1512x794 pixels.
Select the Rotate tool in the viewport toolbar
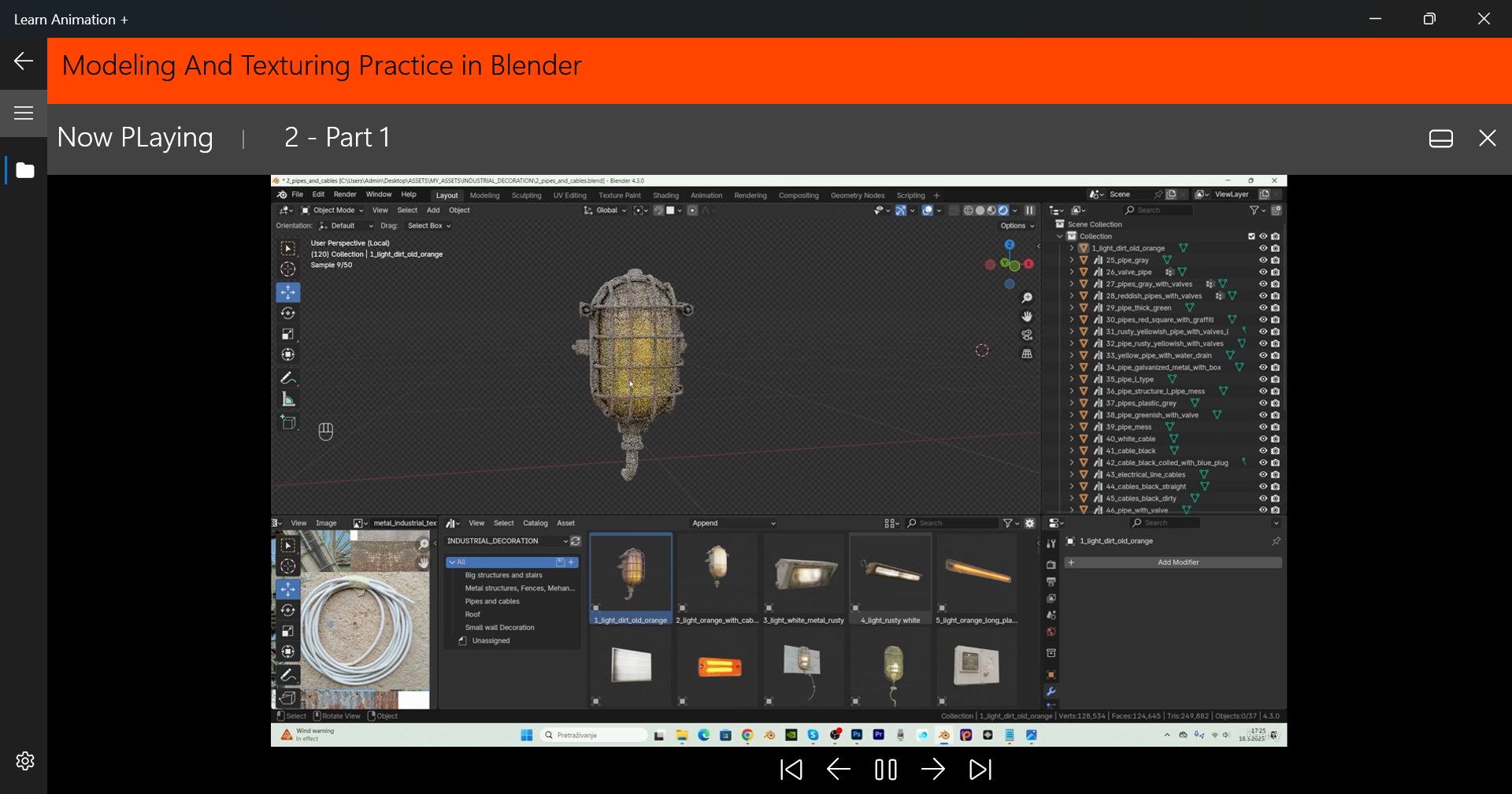(289, 313)
